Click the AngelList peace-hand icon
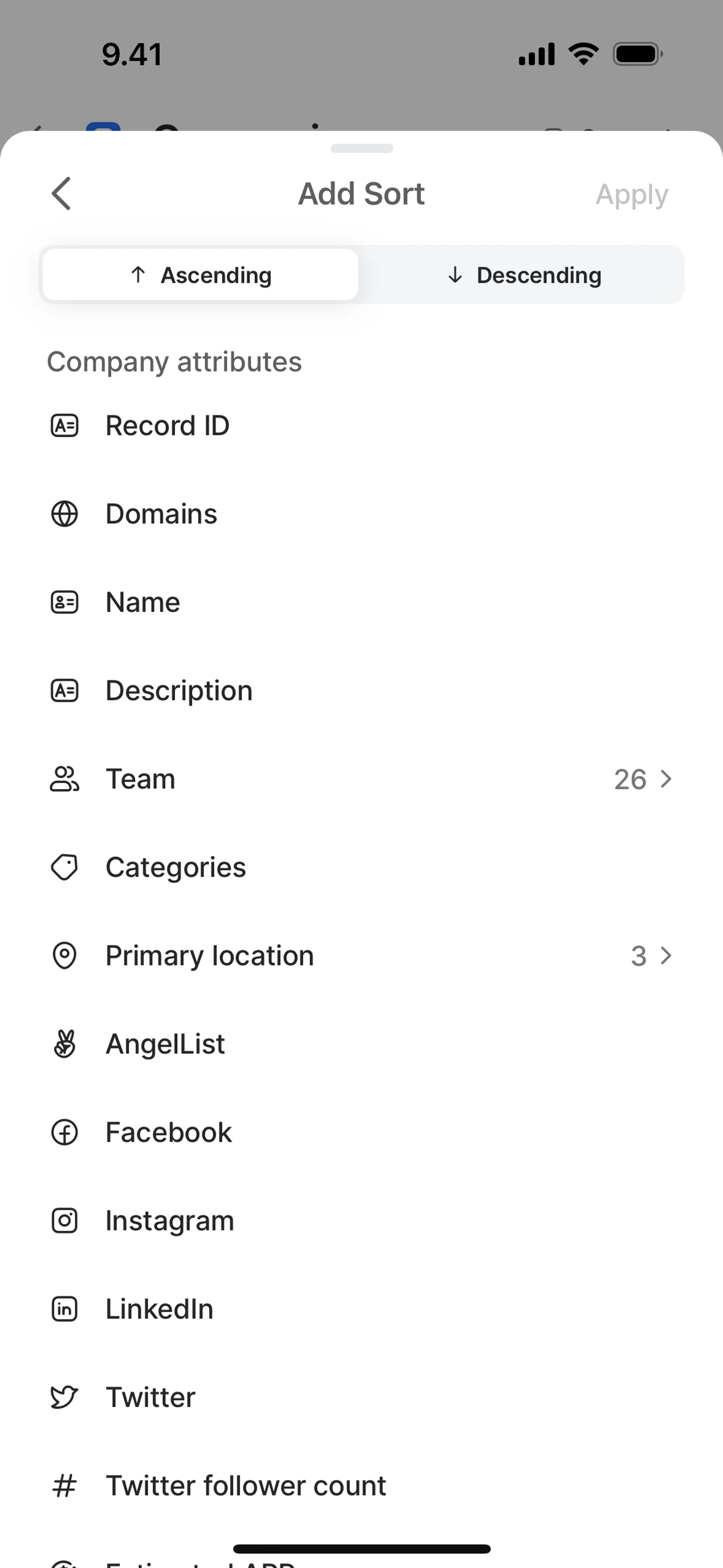This screenshot has height=1568, width=723. click(x=64, y=1043)
